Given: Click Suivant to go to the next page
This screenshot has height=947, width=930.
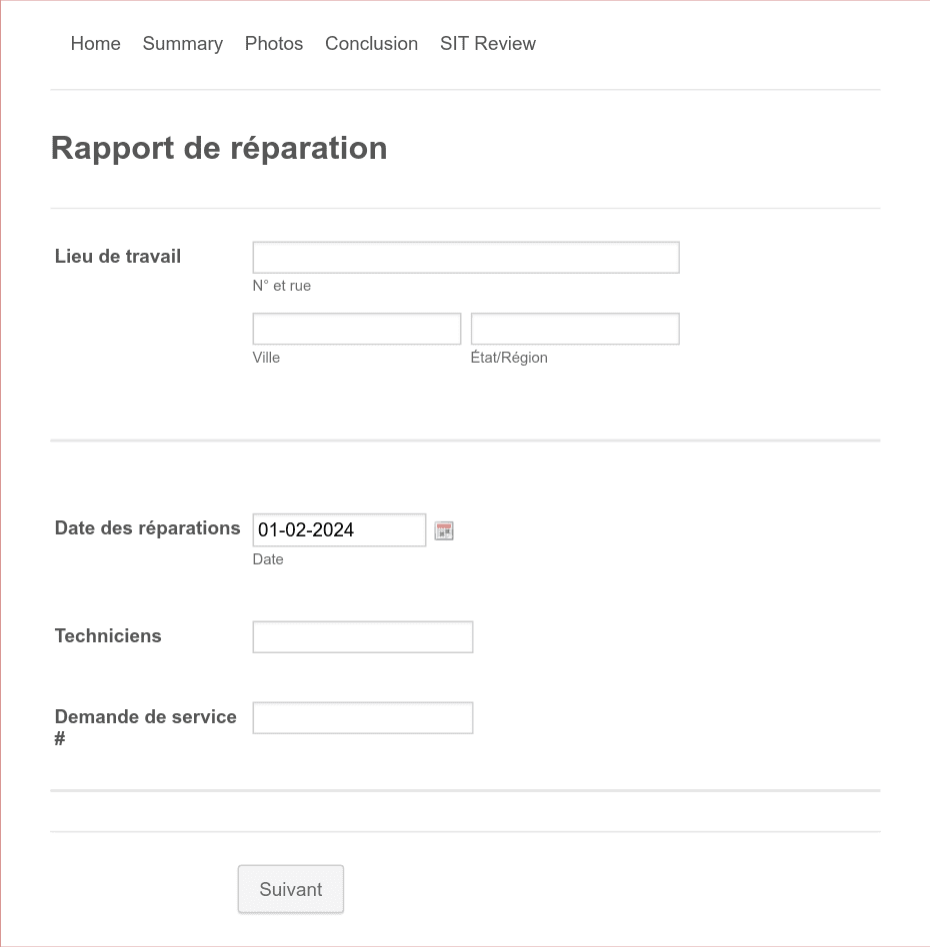Looking at the screenshot, I should [x=290, y=888].
